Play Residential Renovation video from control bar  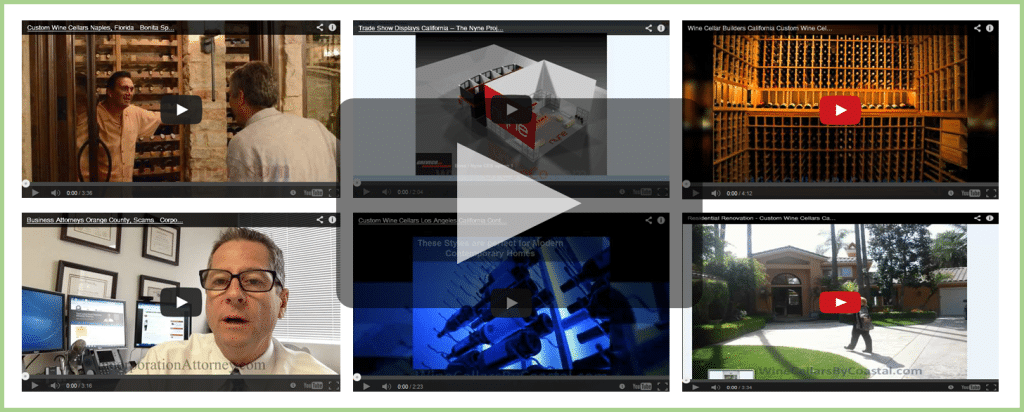pyautogui.click(x=696, y=387)
